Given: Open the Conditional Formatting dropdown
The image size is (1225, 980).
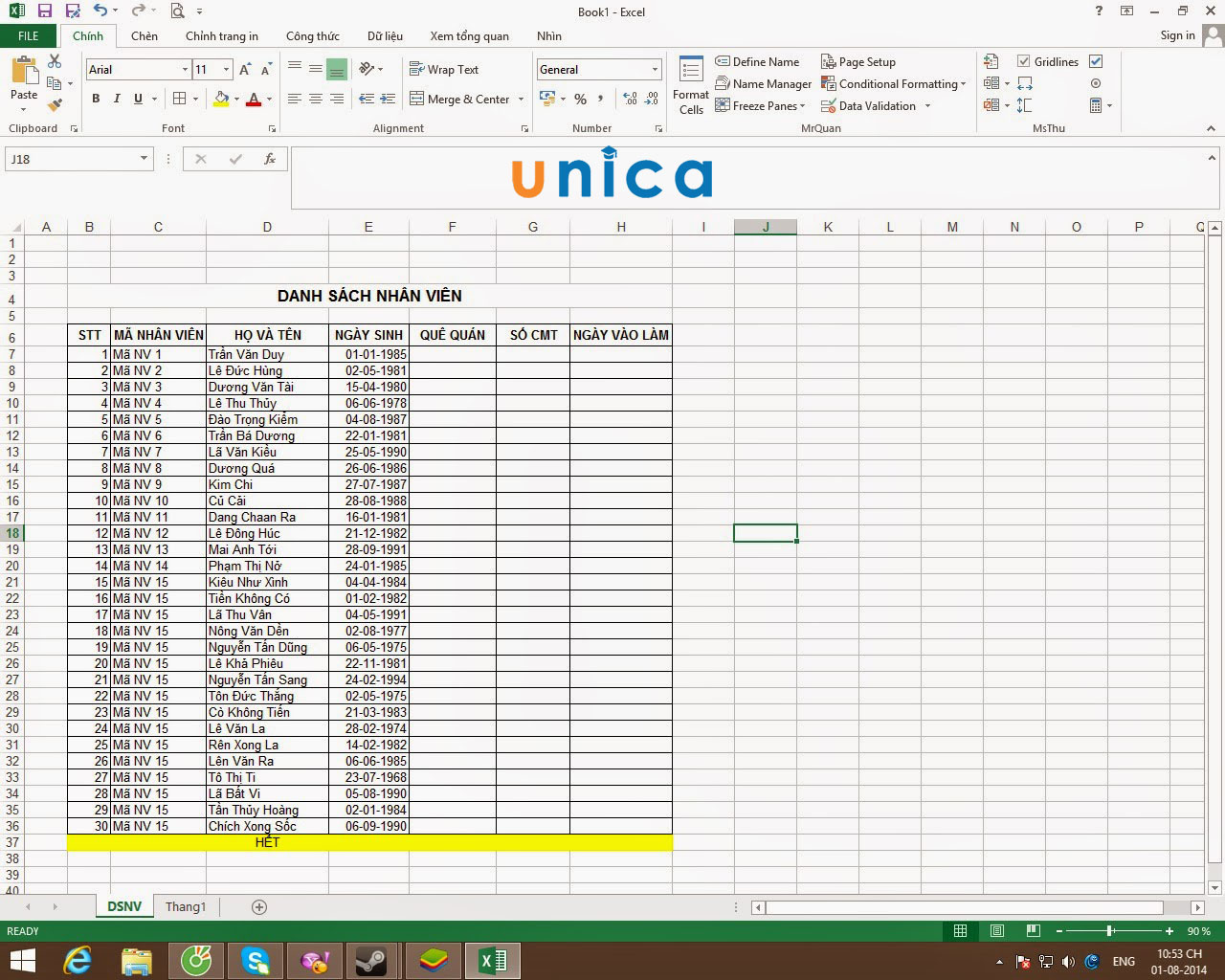Looking at the screenshot, I should coord(894,83).
